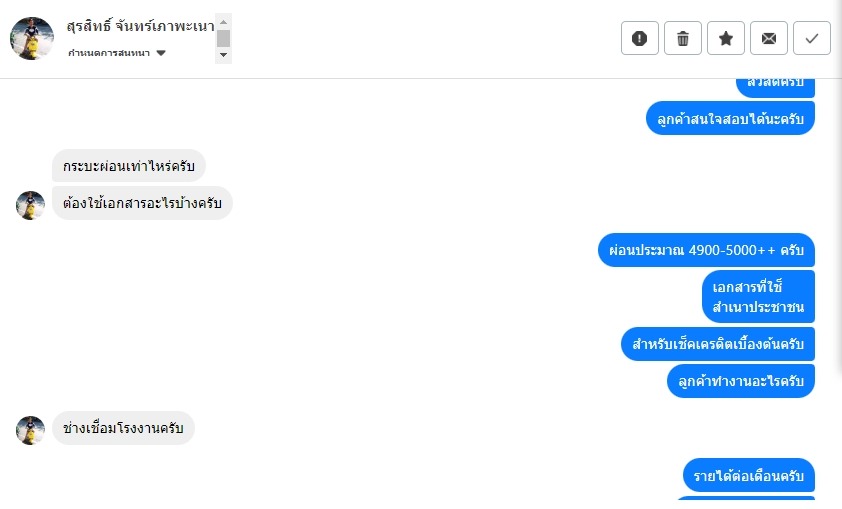Open the header profile picture
Image resolution: width=842 pixels, height=509 pixels.
tap(31, 38)
